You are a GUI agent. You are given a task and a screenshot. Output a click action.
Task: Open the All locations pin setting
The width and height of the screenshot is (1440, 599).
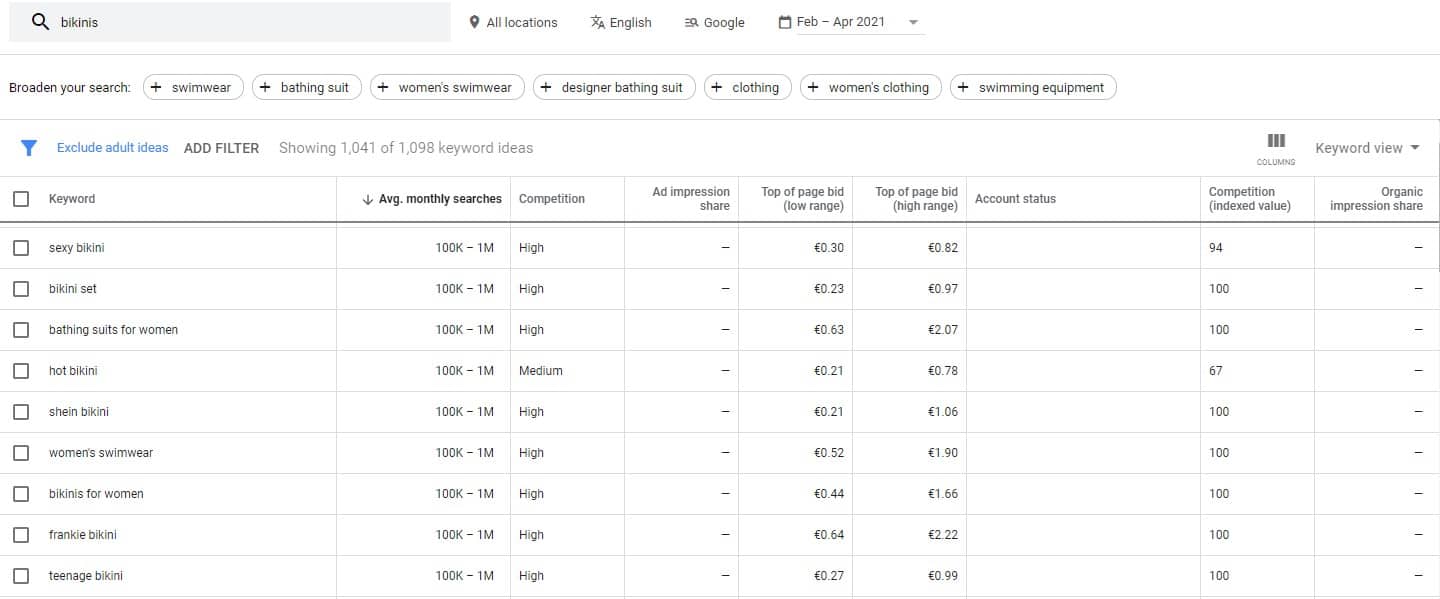[513, 22]
